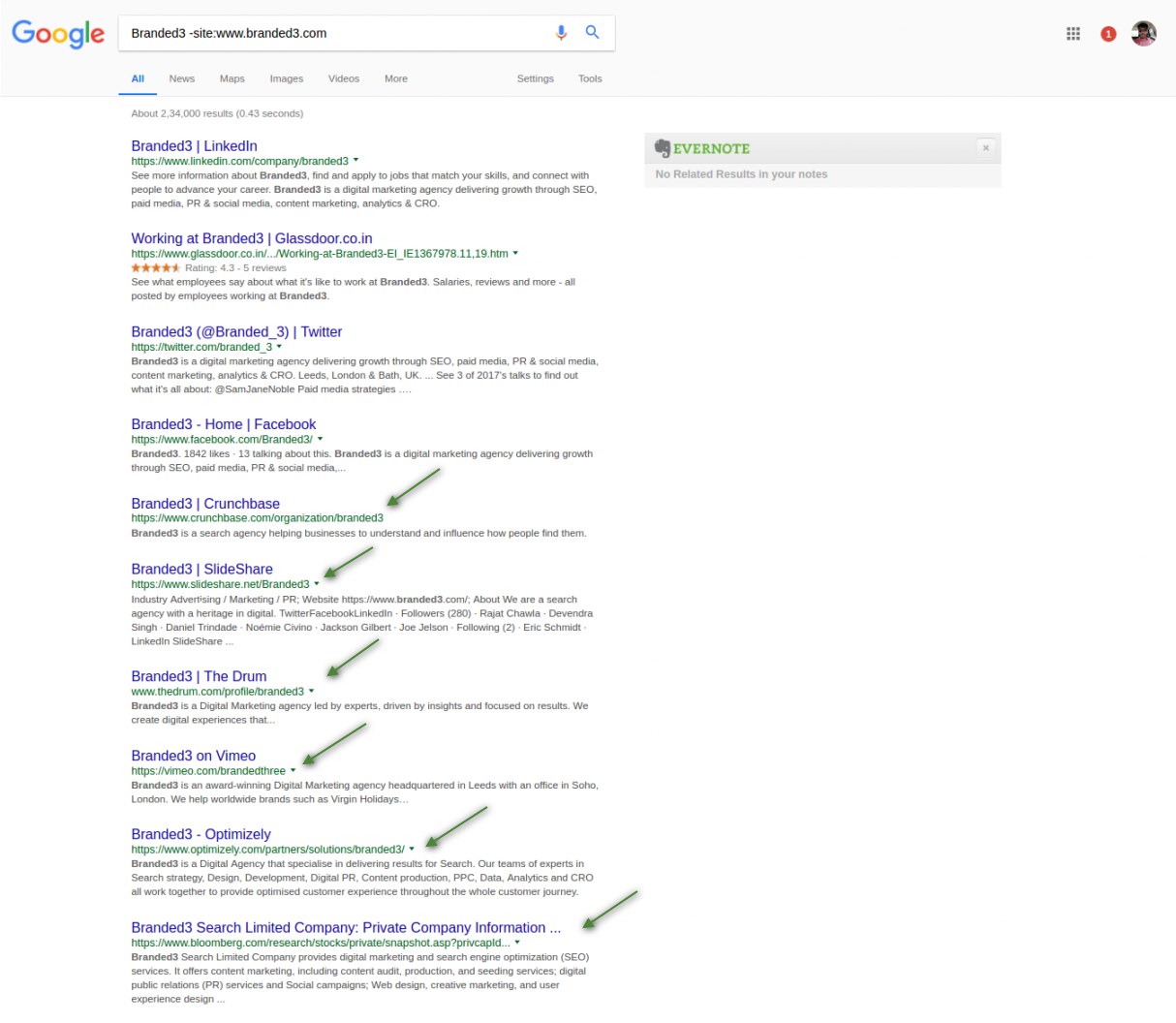
Task: Dismiss the Evernote related results panel
Action: click(x=985, y=147)
